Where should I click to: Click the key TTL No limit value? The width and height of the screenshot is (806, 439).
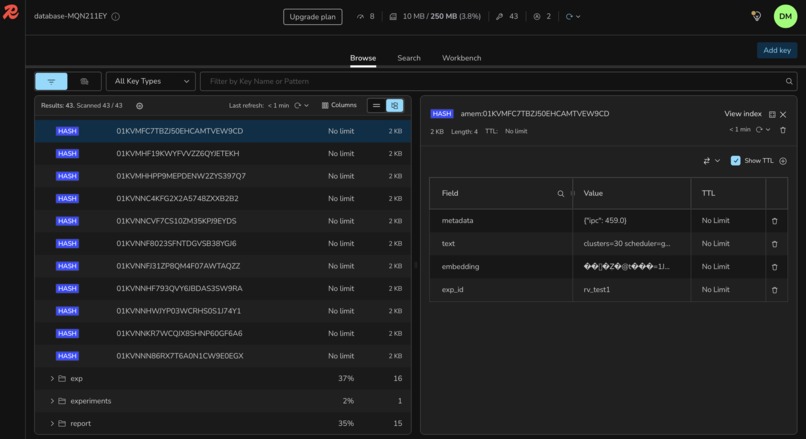516,132
